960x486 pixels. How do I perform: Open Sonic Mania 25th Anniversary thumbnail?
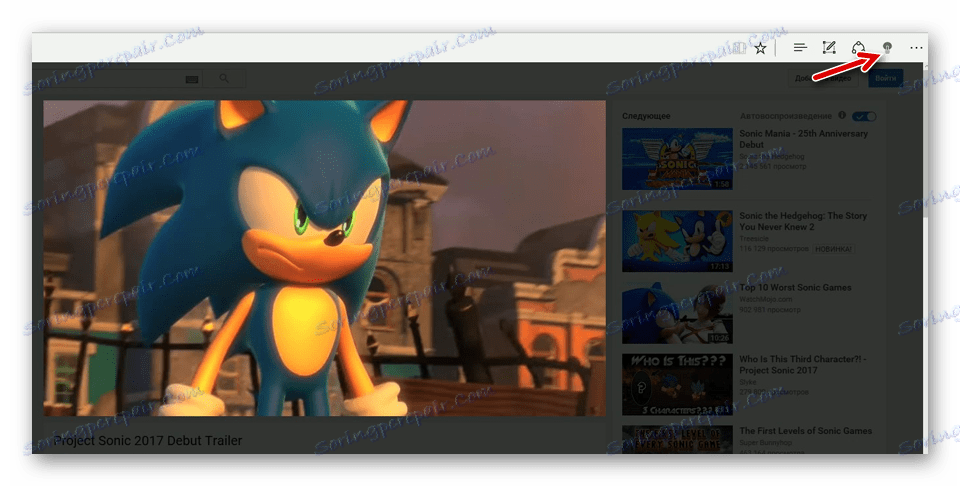[677, 159]
